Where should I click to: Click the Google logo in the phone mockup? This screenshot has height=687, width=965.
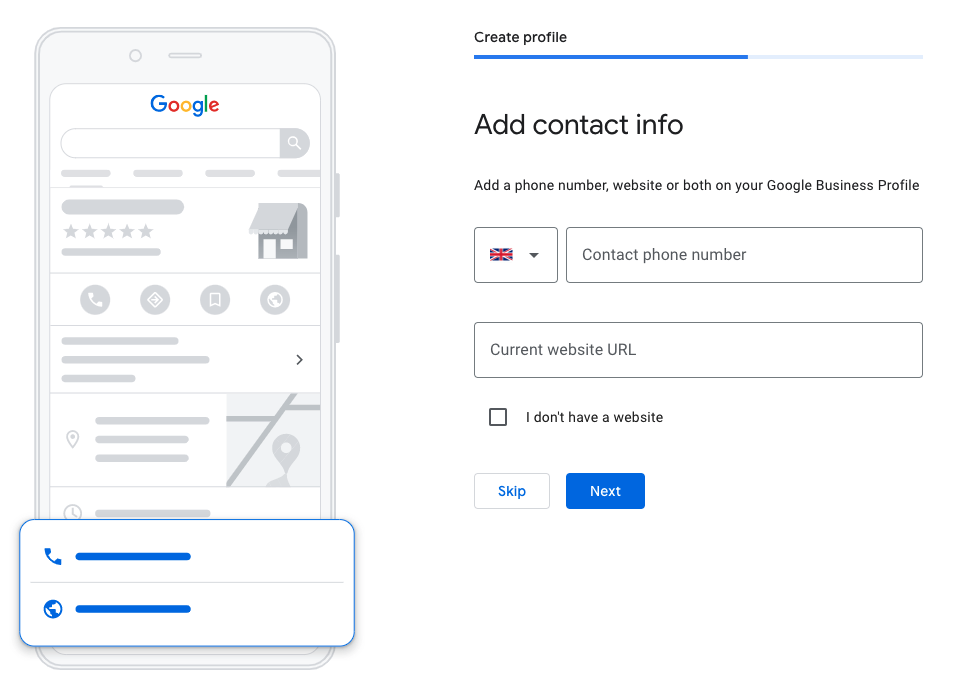click(185, 105)
